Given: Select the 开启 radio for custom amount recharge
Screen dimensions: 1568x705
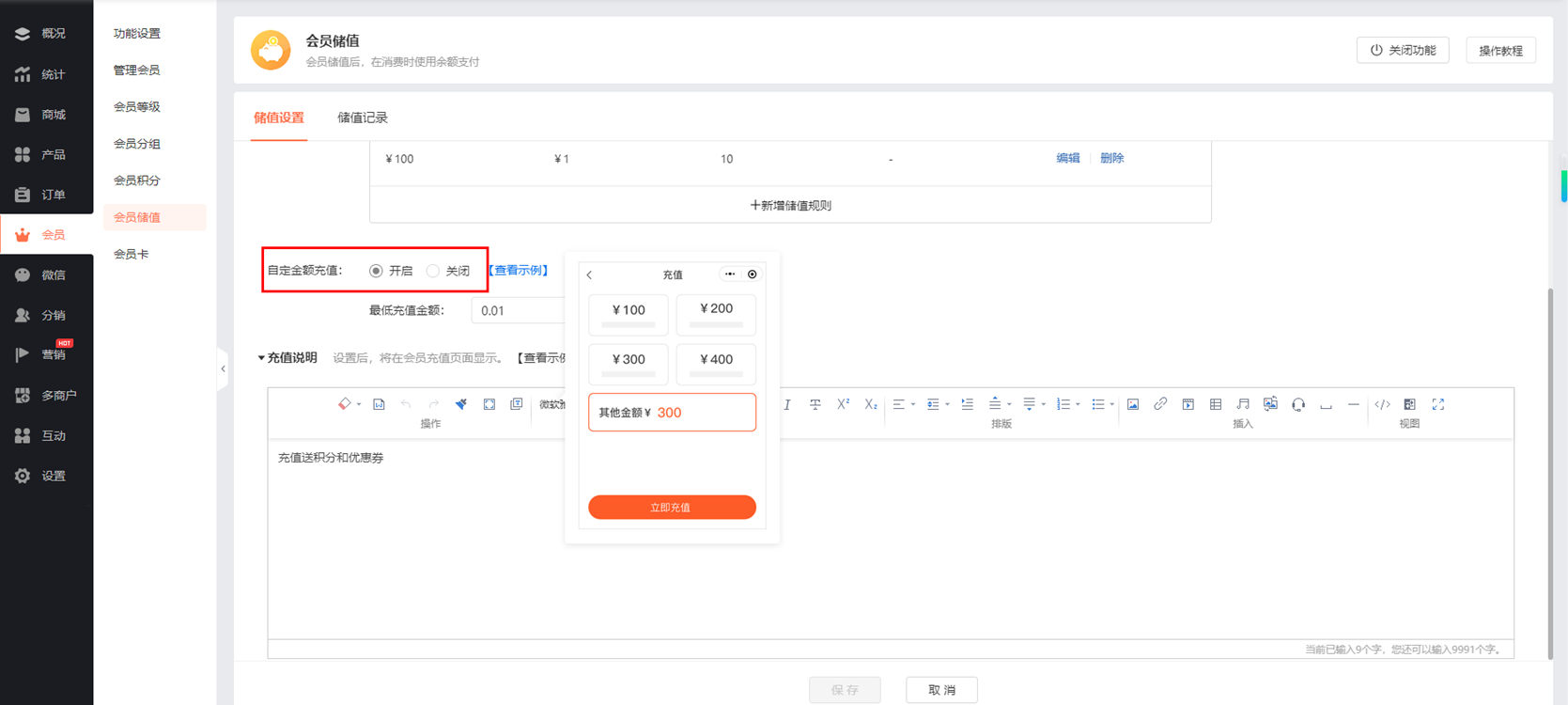Looking at the screenshot, I should 376,271.
